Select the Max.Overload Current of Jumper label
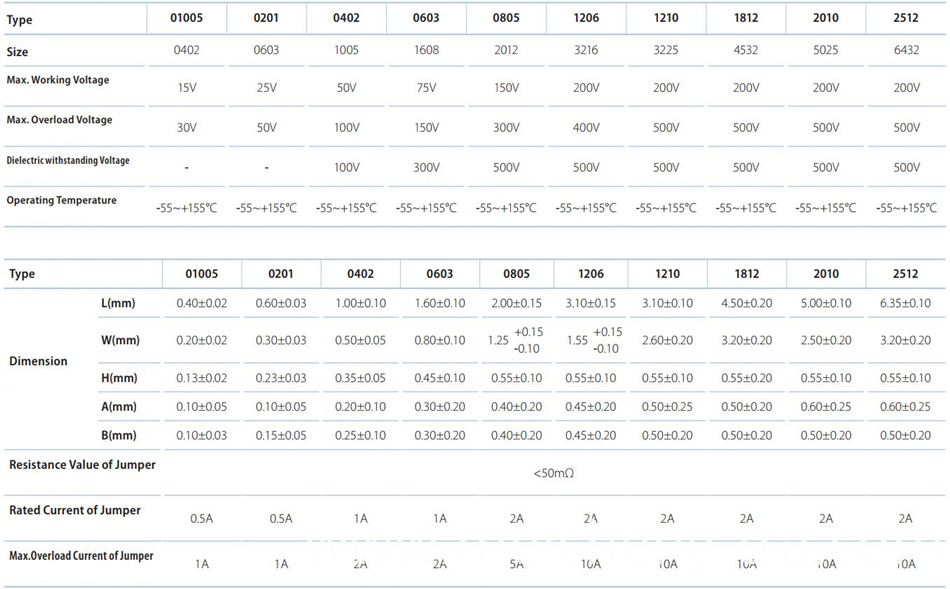This screenshot has height=589, width=950. click(x=81, y=556)
